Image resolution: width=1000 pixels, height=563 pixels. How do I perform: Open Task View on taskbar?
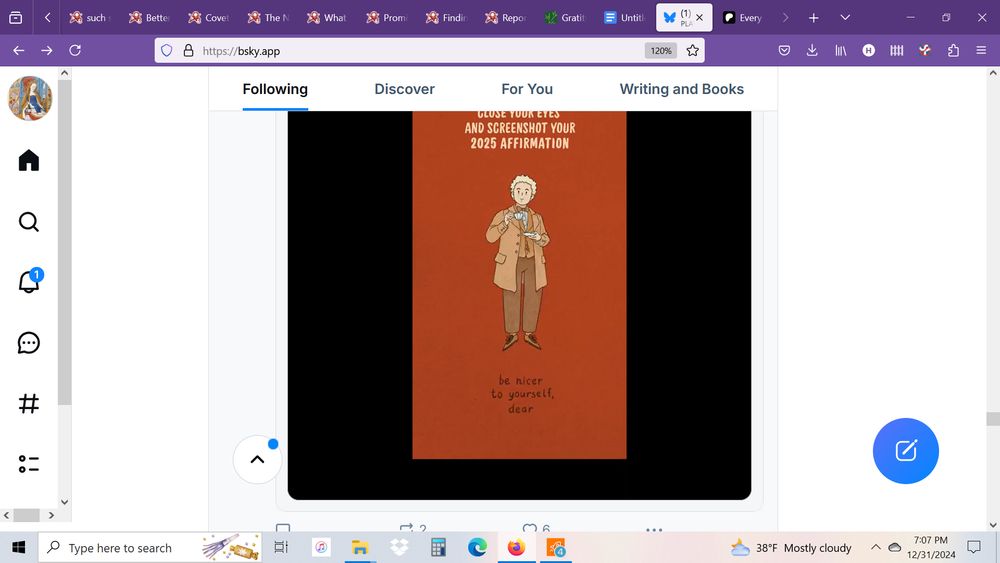click(281, 547)
